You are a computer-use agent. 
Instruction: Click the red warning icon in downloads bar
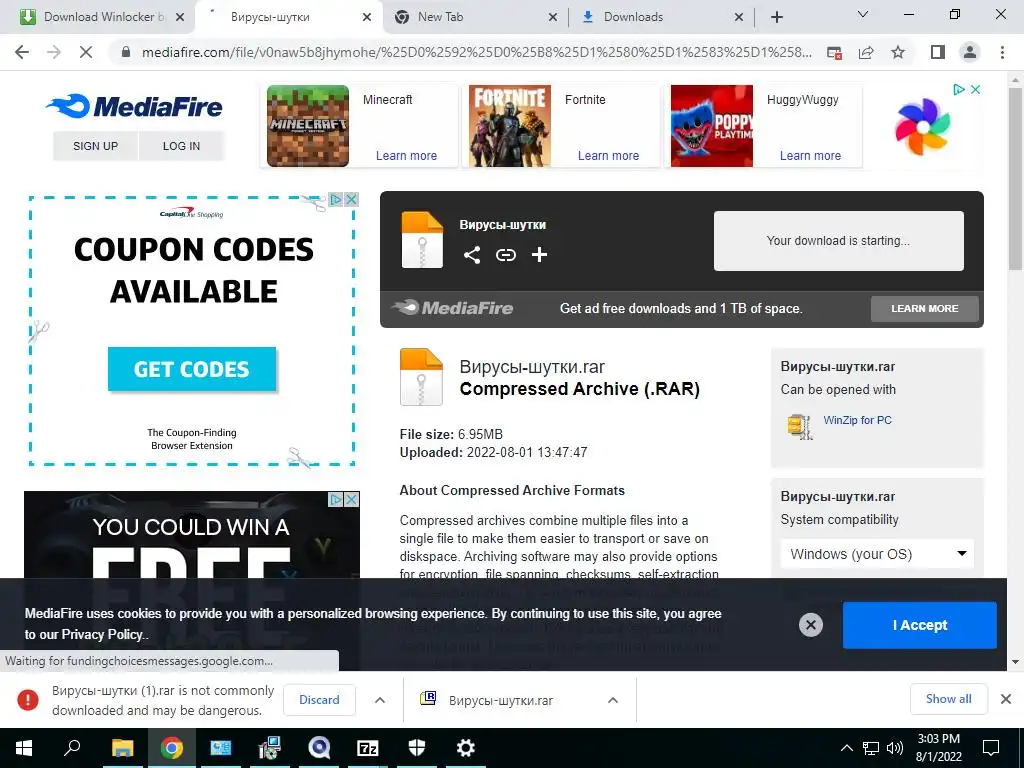(x=27, y=699)
